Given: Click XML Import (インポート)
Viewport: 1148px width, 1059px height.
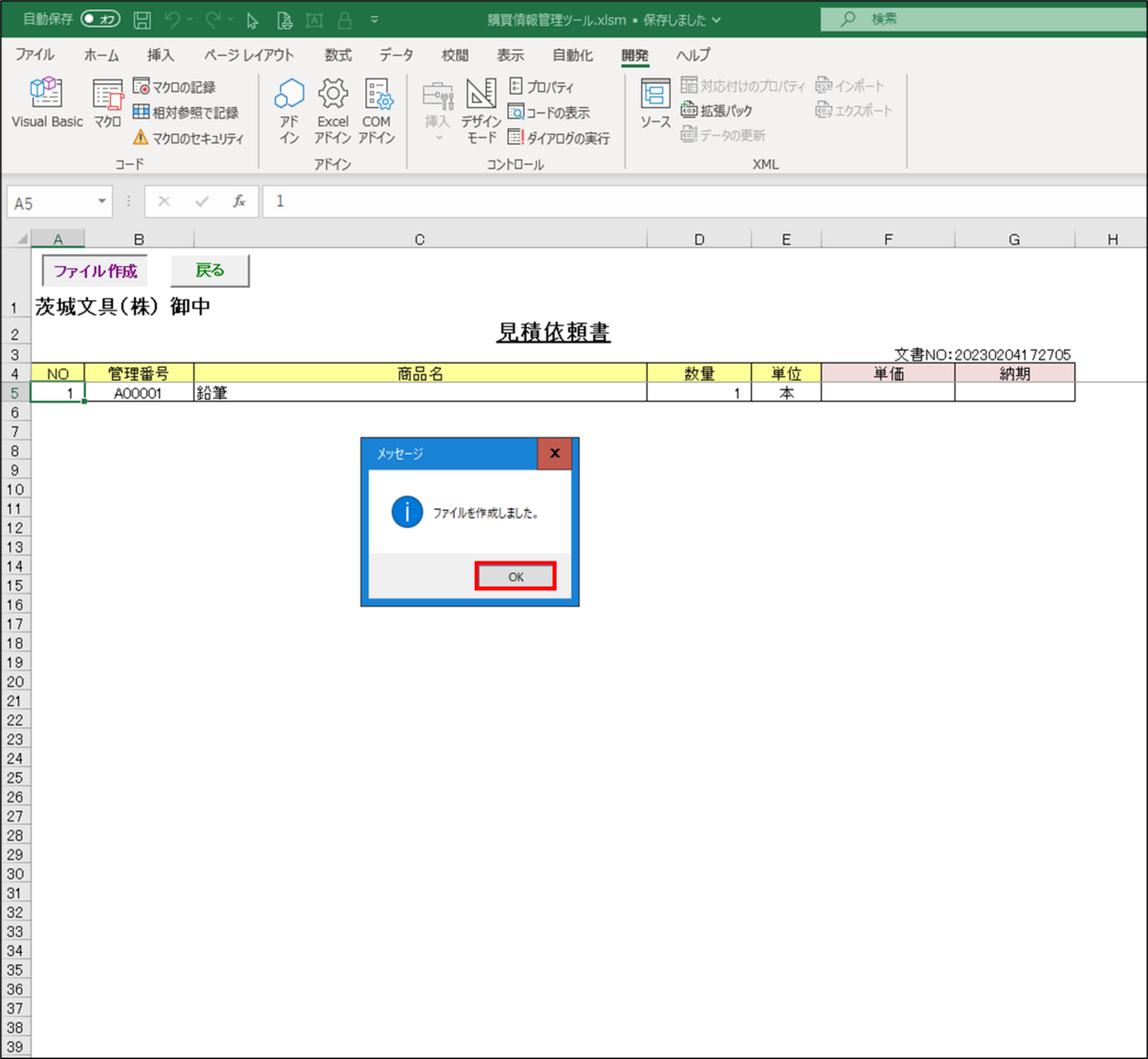Looking at the screenshot, I should pos(850,85).
